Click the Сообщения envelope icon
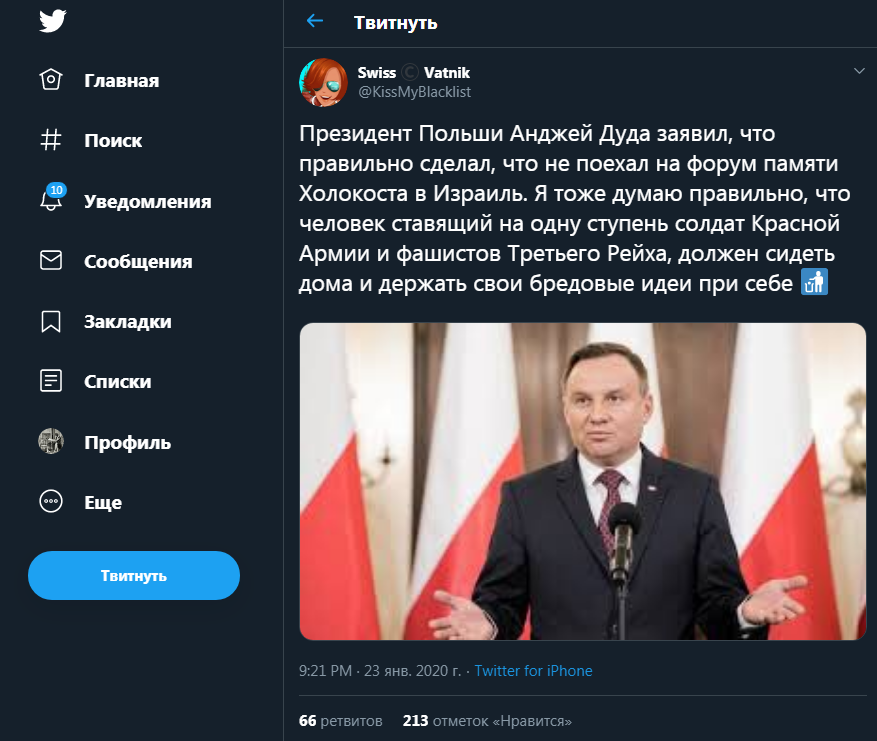 (51, 261)
